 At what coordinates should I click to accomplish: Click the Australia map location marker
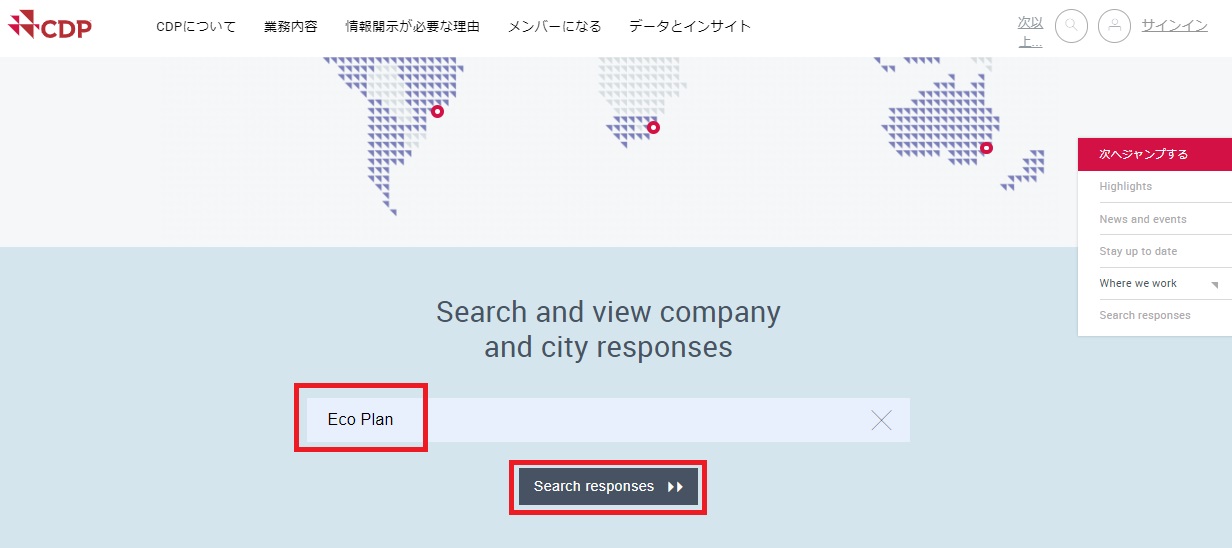pyautogui.click(x=986, y=148)
